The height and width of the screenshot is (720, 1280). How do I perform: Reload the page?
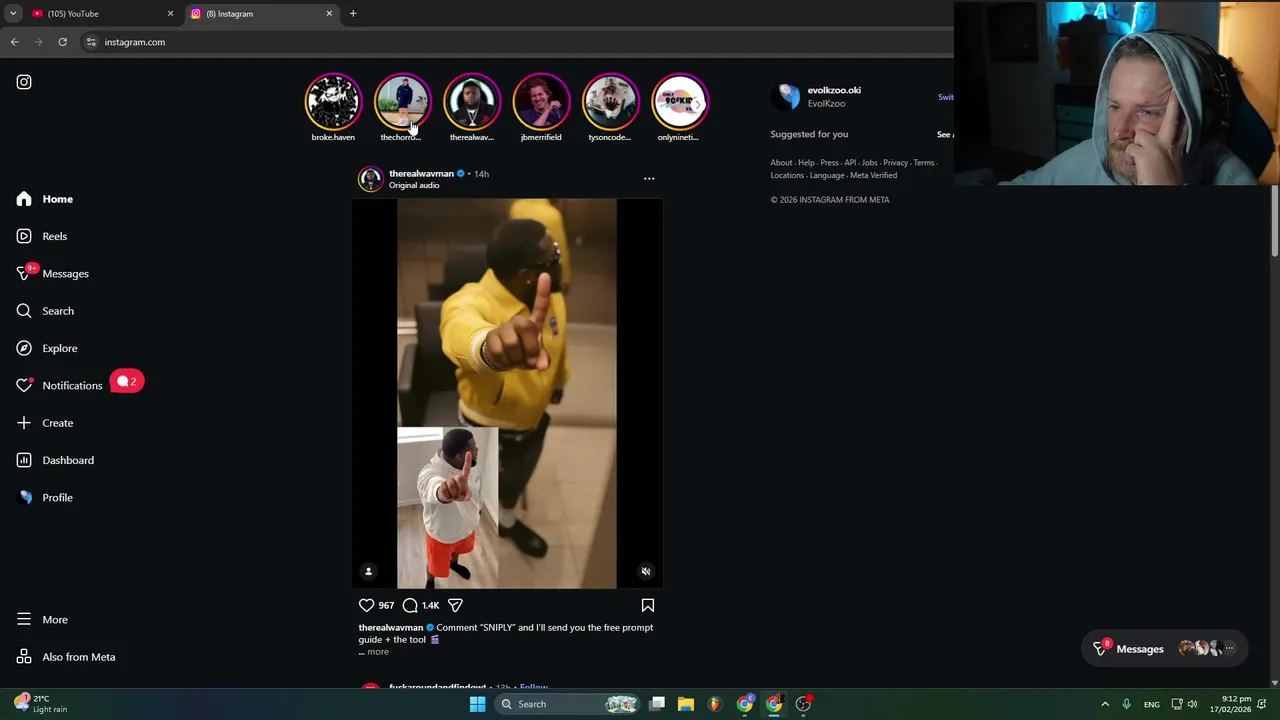pyautogui.click(x=62, y=42)
